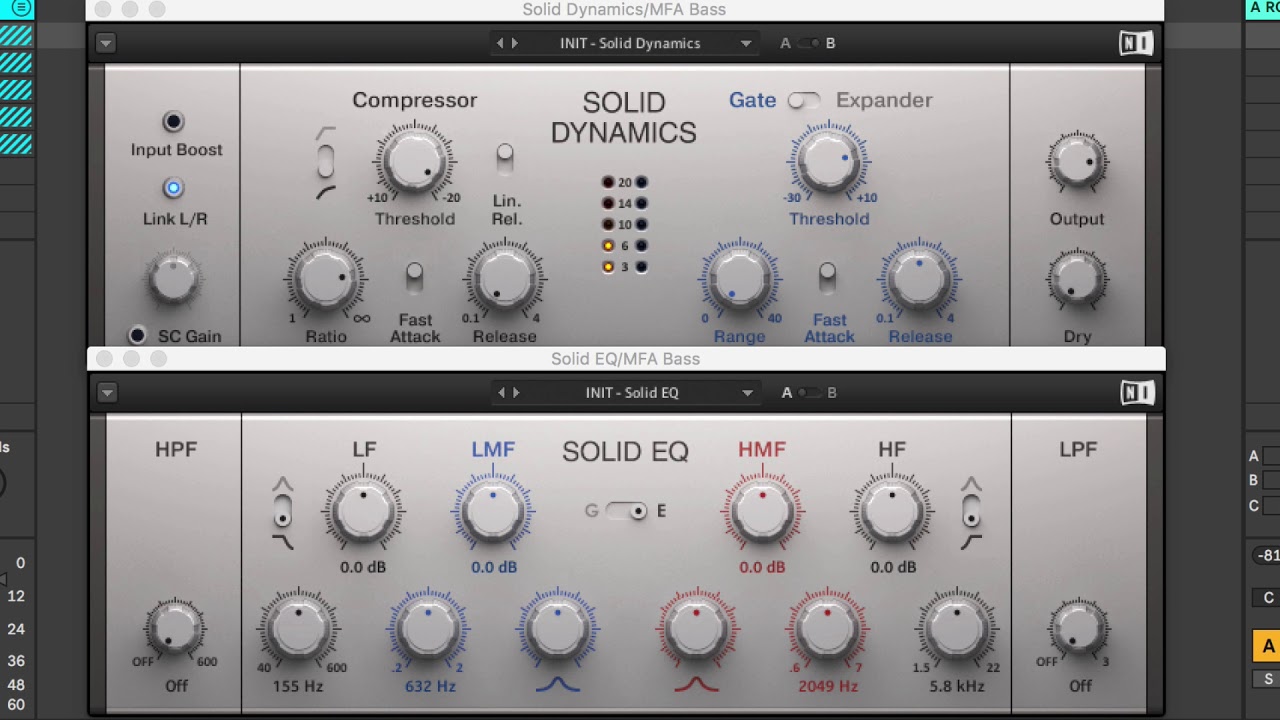Switch the G/E mode toggle in Solid EQ
Viewport: 1280px width, 720px height.
click(627, 511)
